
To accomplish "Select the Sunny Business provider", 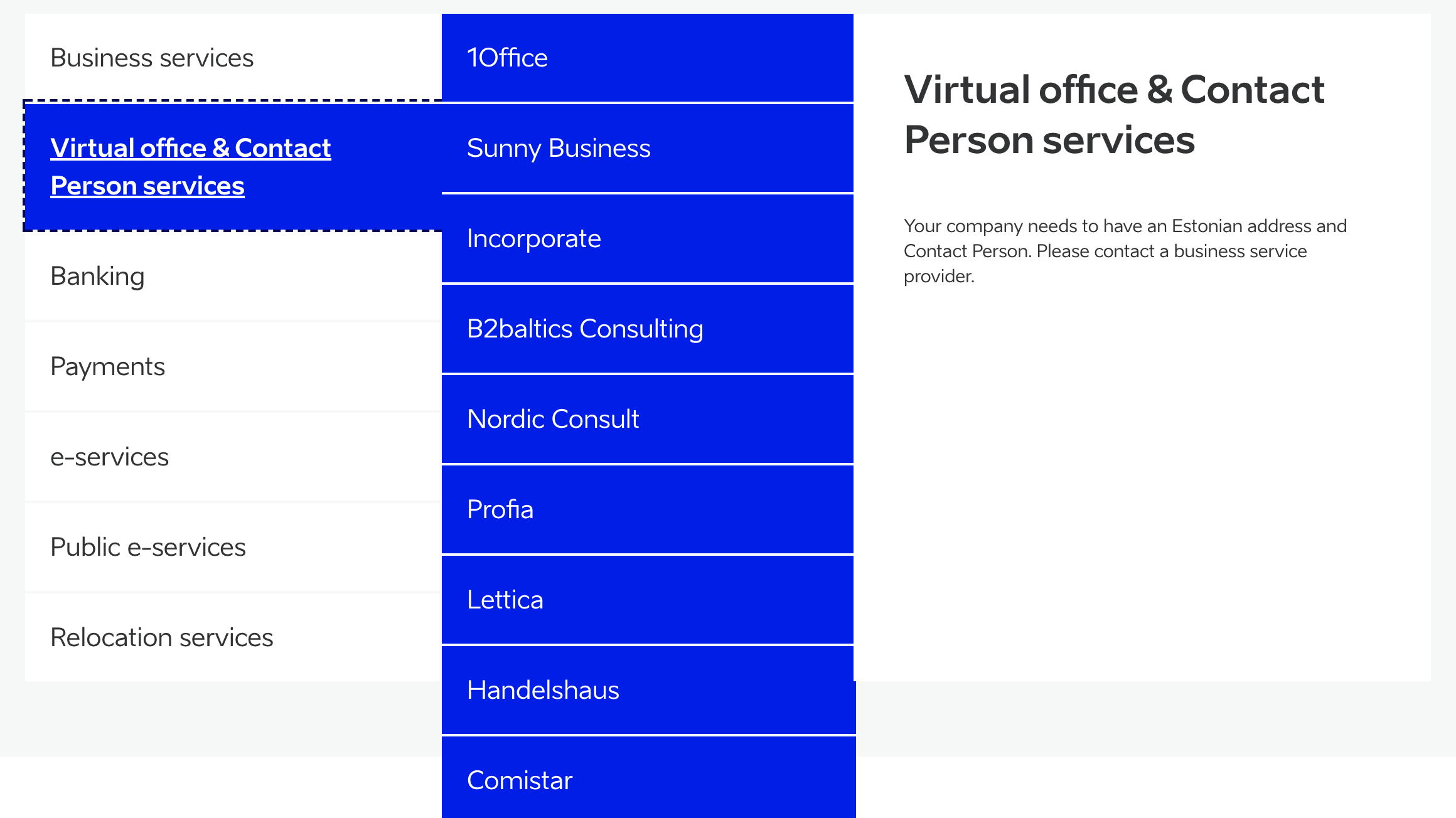I will (559, 148).
